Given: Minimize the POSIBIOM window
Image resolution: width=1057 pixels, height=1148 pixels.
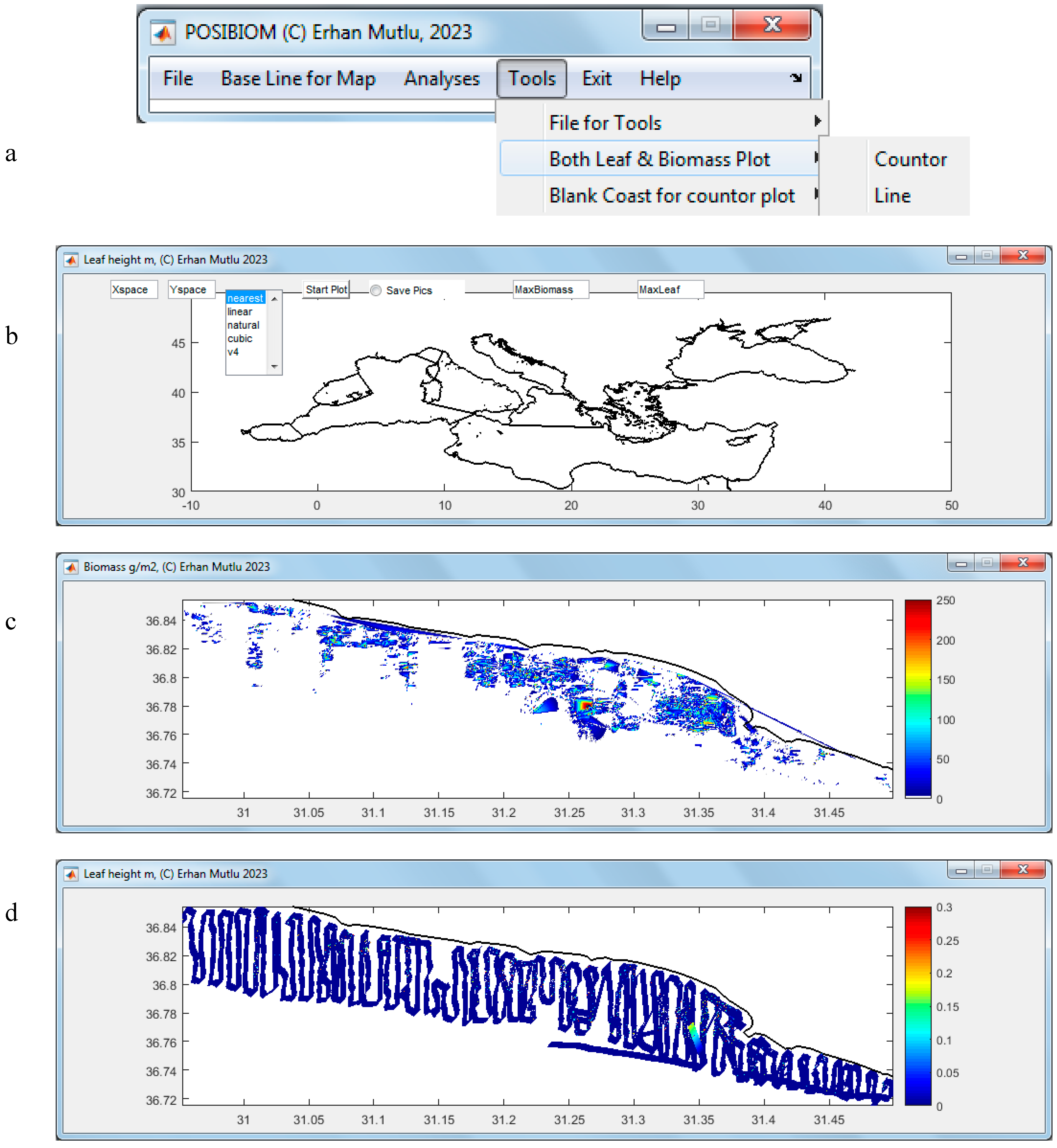Looking at the screenshot, I should (666, 26).
